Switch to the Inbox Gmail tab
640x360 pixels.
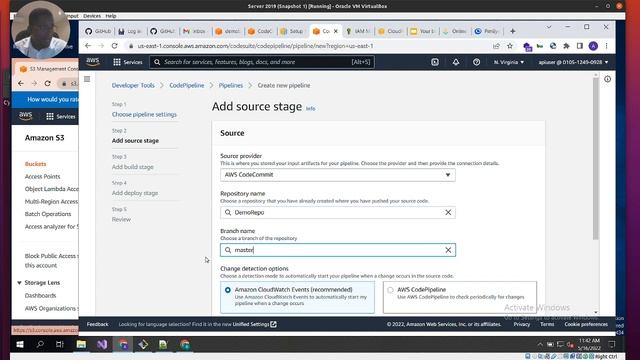[196, 31]
